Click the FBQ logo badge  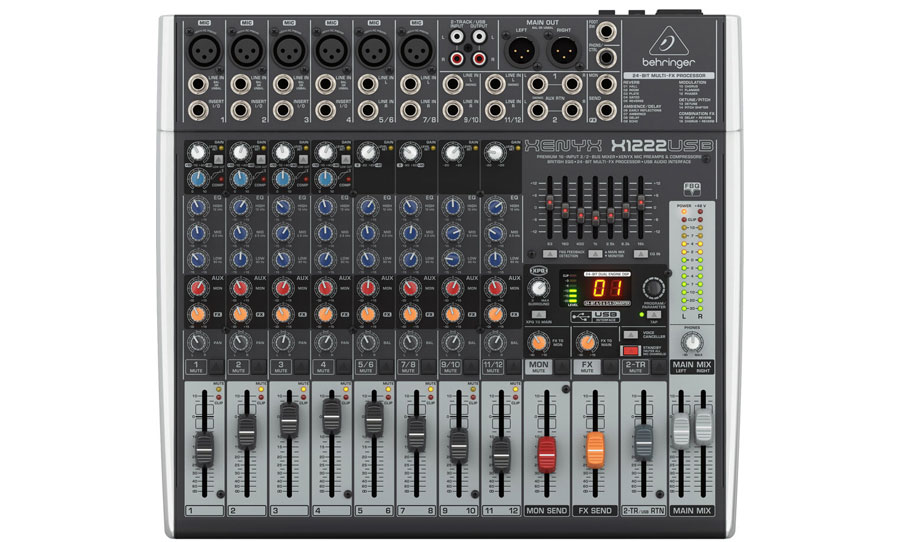692,188
